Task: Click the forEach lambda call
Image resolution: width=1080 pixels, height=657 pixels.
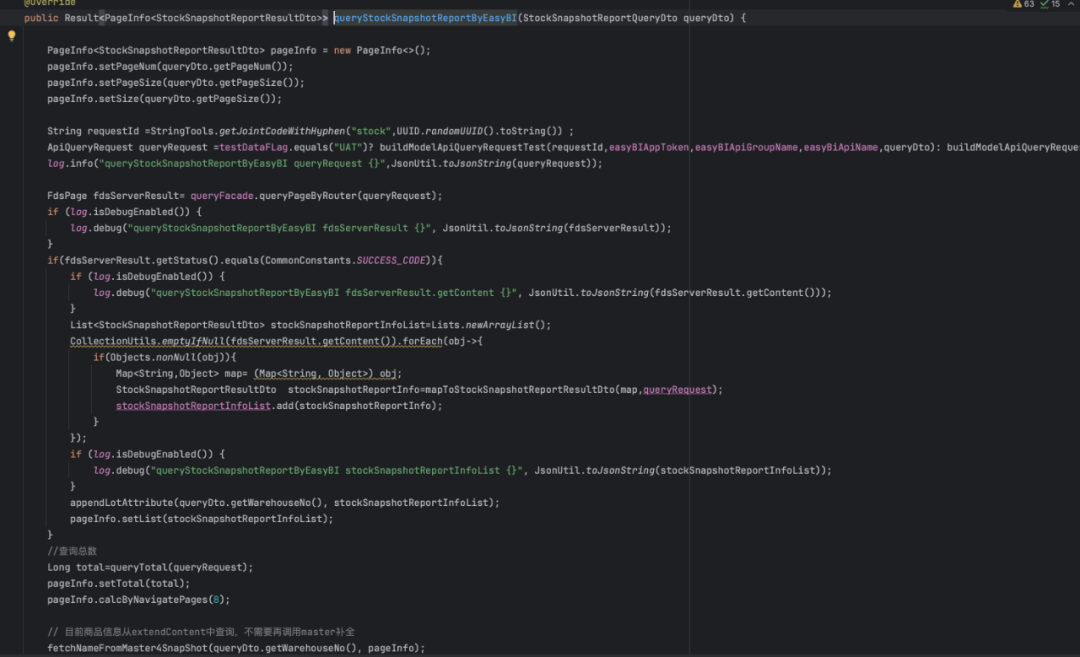Action: pyautogui.click(x=423, y=342)
